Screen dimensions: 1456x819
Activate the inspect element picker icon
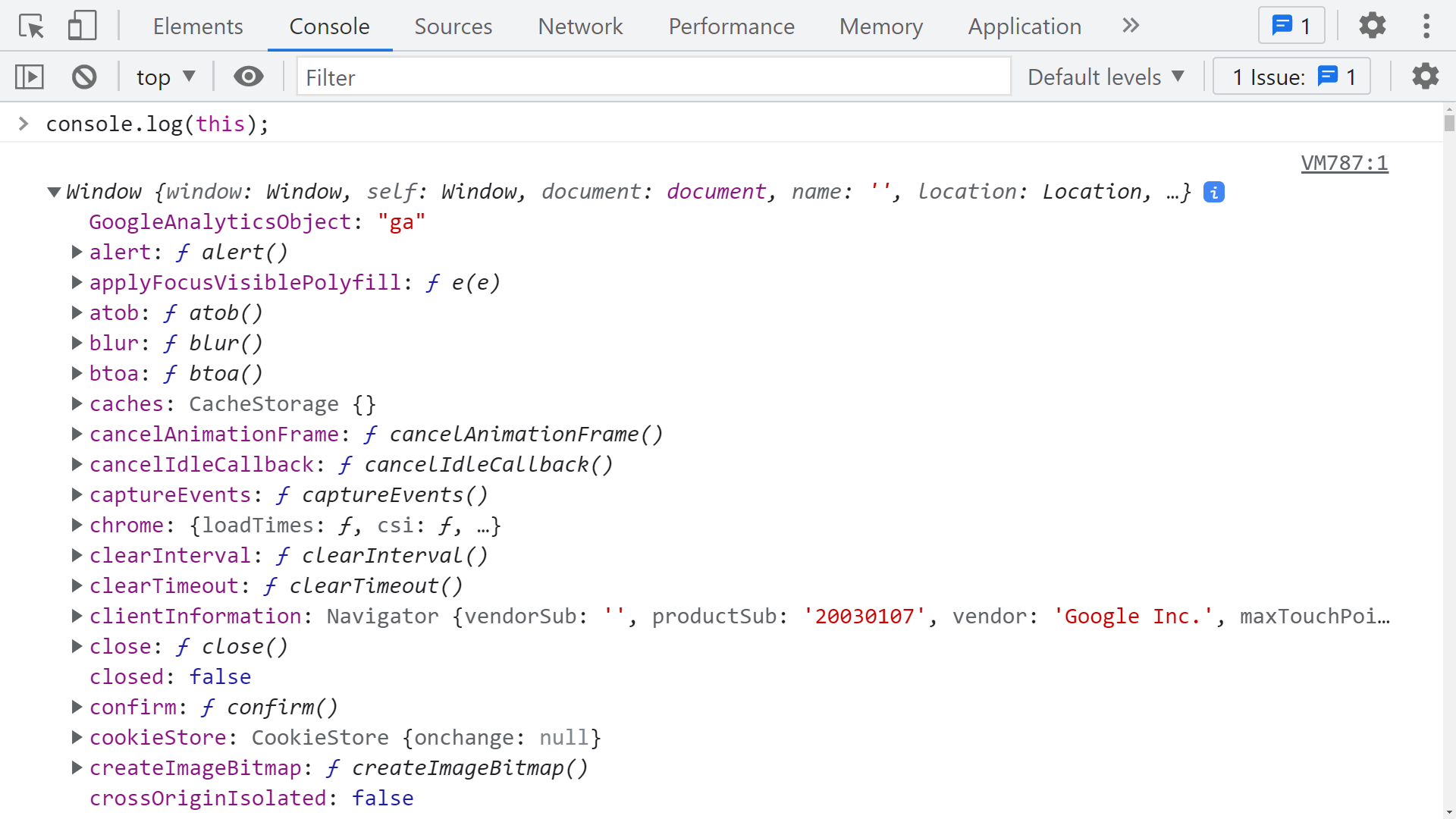31,27
